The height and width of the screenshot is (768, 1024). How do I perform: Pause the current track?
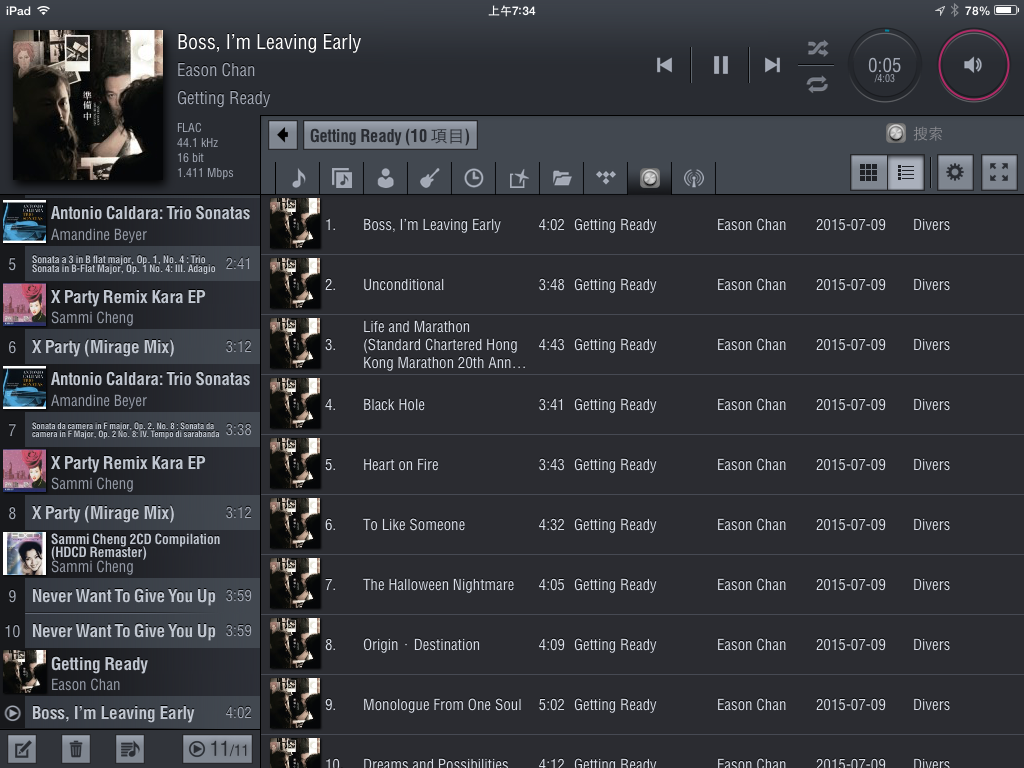tap(720, 65)
